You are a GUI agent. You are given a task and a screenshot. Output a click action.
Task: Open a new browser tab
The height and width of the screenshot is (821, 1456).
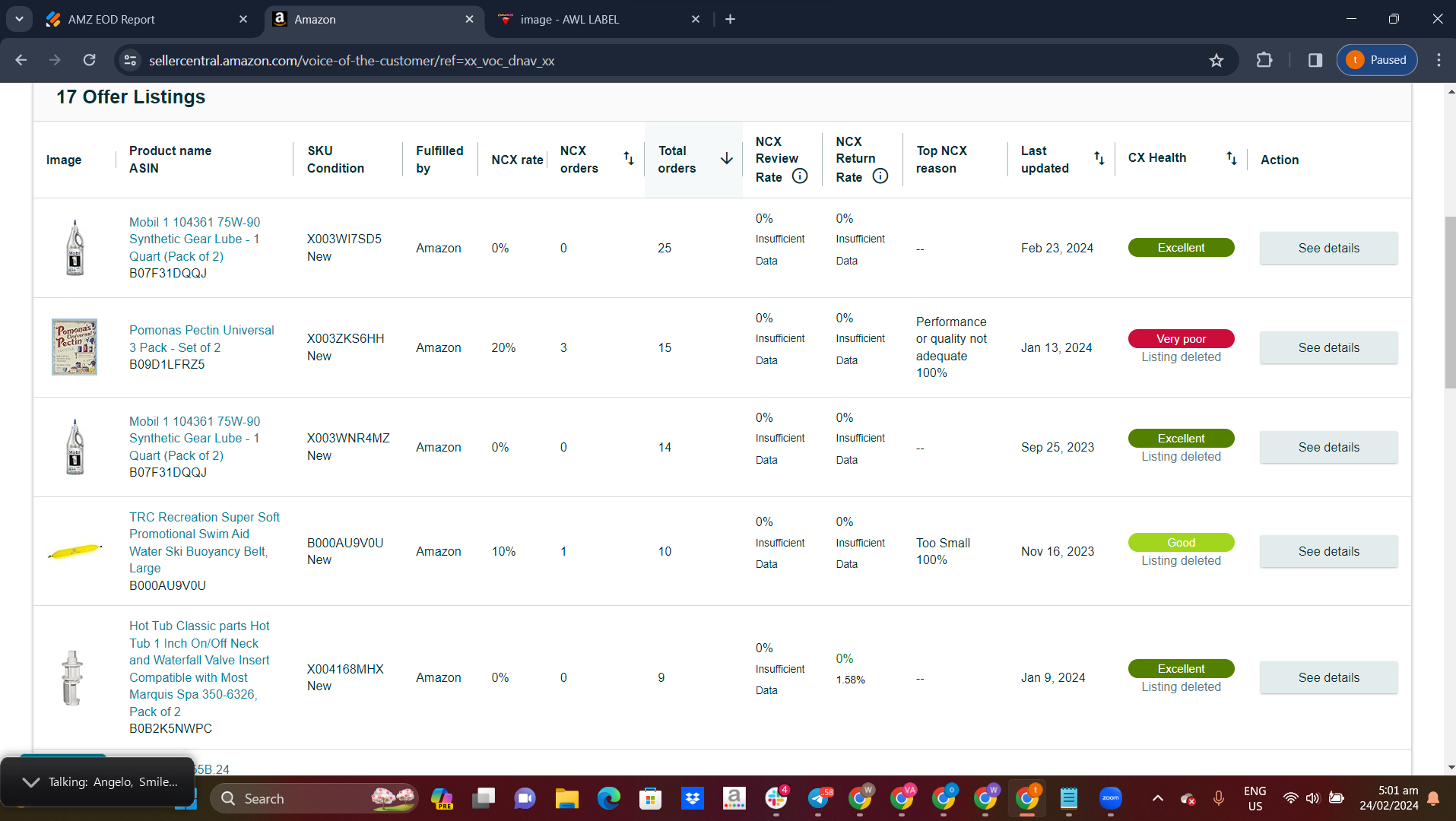[731, 19]
